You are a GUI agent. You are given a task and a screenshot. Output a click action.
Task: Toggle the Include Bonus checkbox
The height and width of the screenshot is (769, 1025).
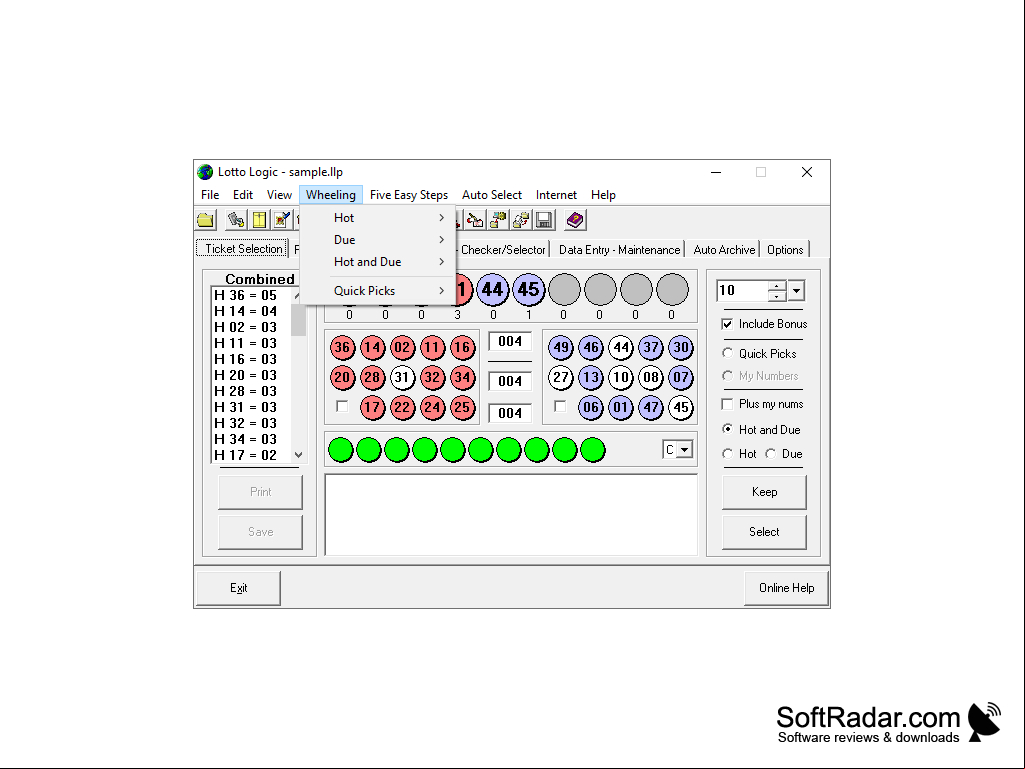pyautogui.click(x=727, y=324)
